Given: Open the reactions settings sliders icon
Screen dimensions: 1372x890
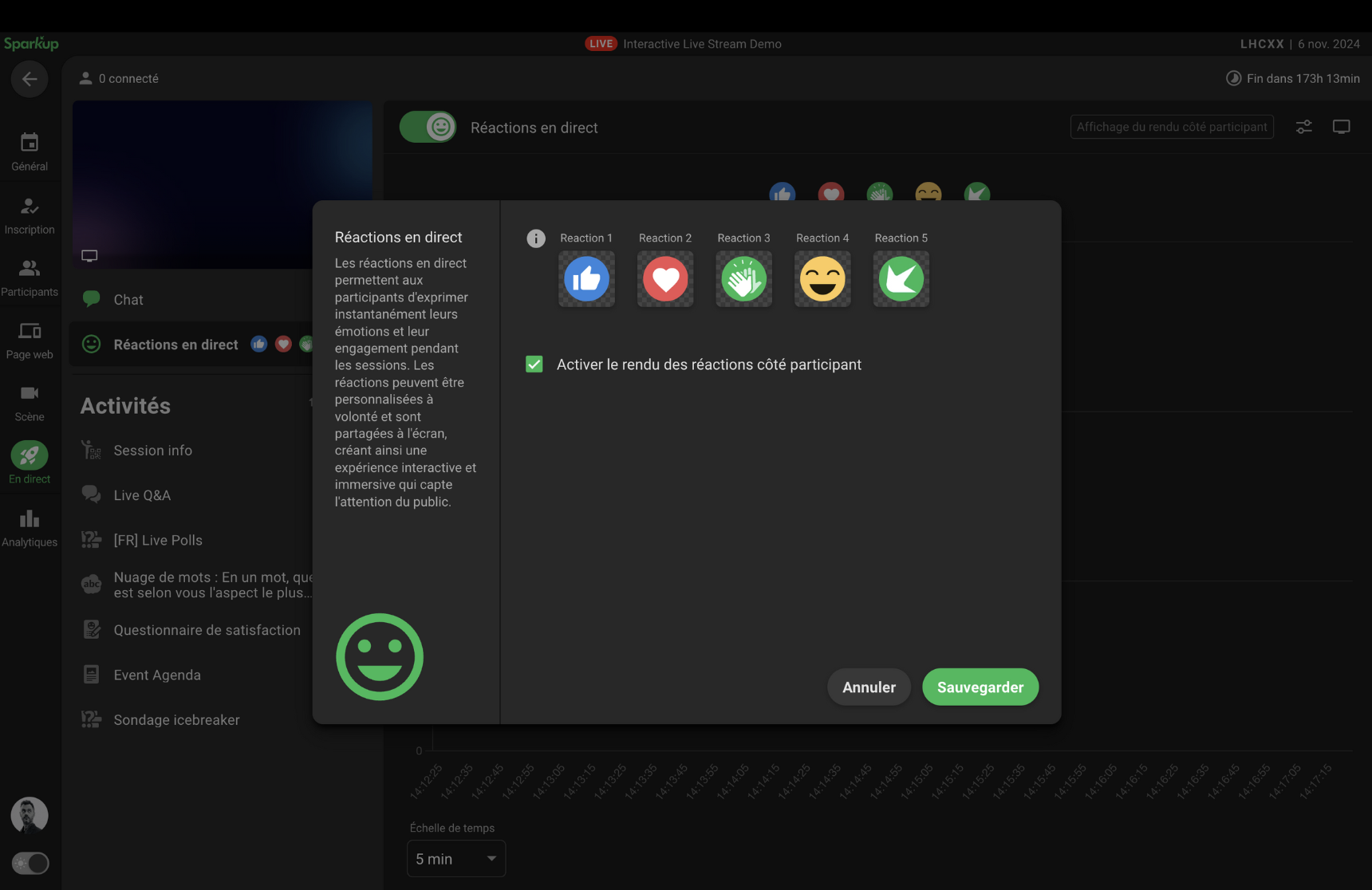Looking at the screenshot, I should point(1303,127).
